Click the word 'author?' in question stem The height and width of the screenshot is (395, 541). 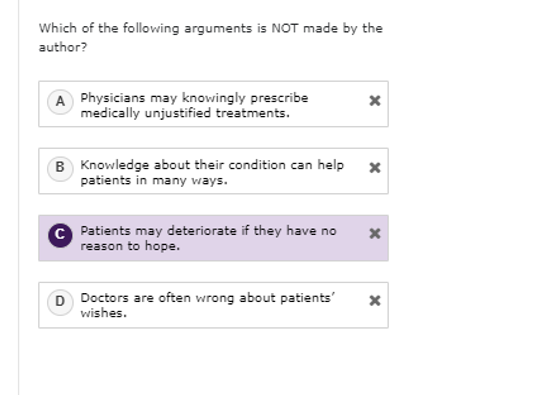63,47
